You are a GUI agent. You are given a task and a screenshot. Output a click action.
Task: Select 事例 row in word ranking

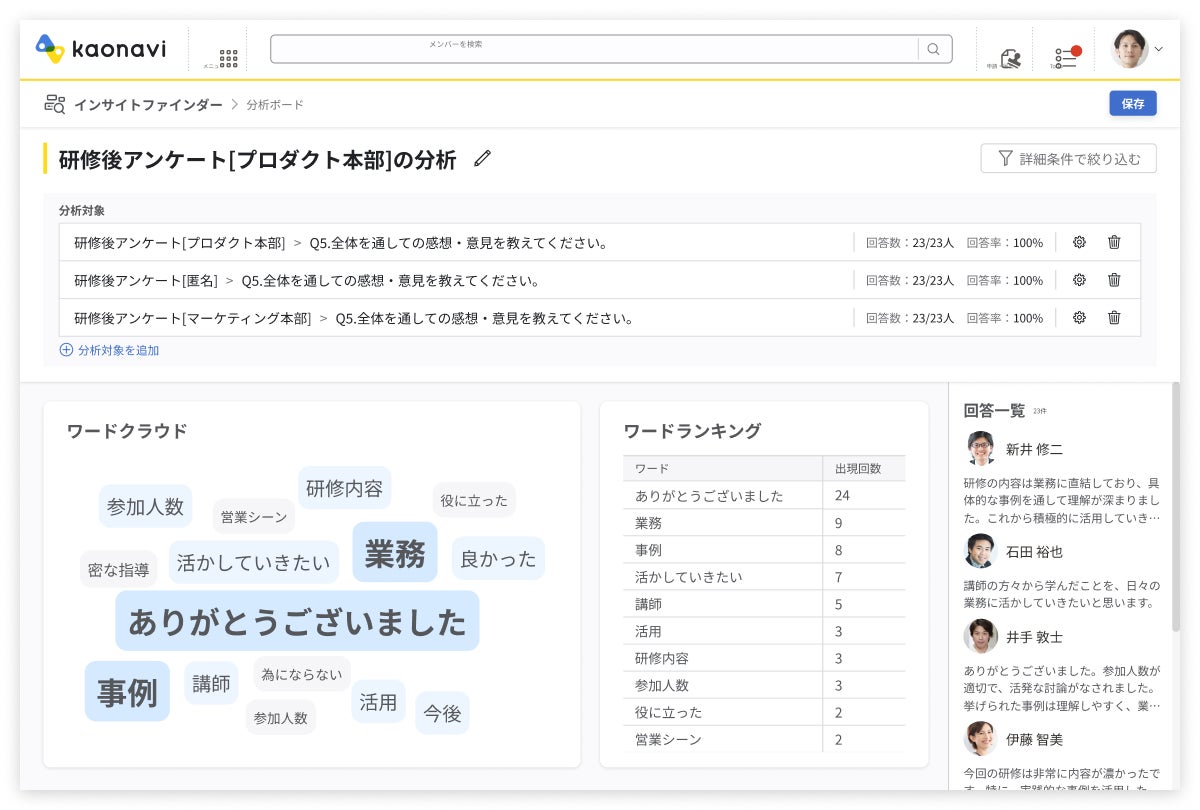pyautogui.click(x=764, y=549)
